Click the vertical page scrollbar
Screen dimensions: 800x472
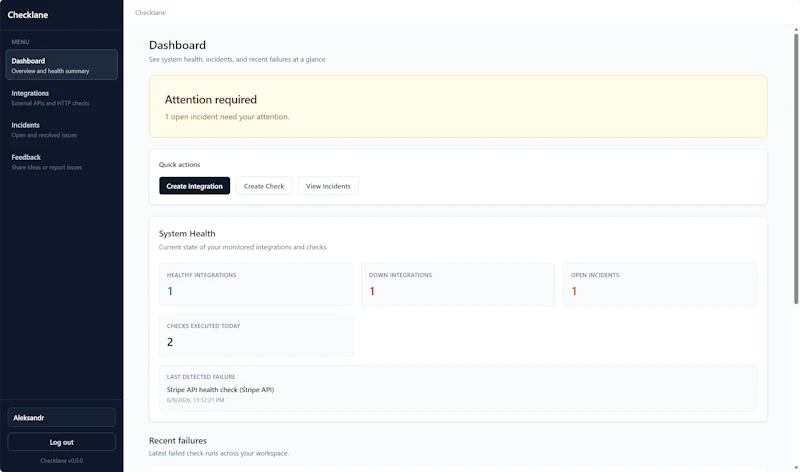[x=796, y=168]
